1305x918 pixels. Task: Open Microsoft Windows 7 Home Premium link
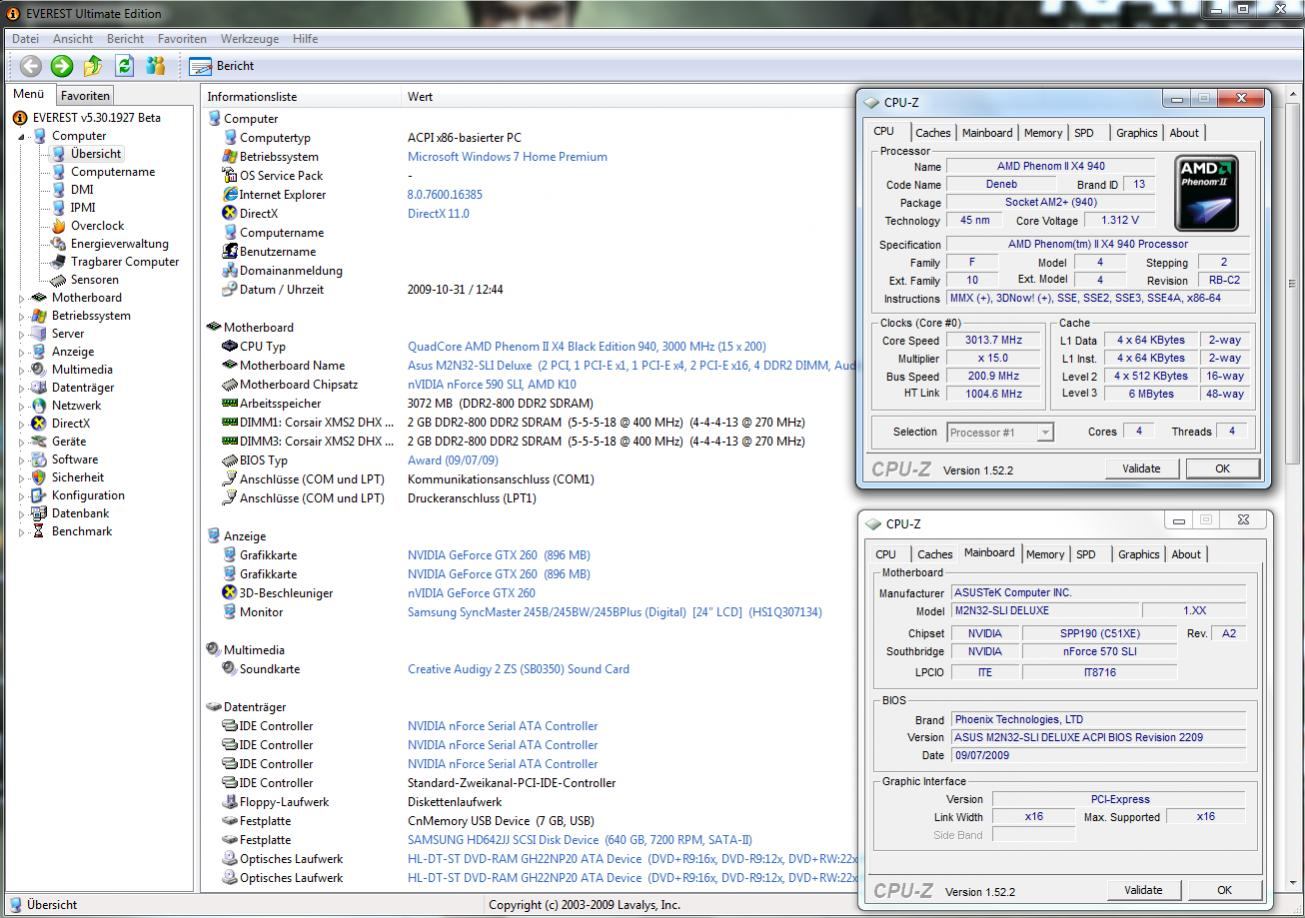pos(507,157)
